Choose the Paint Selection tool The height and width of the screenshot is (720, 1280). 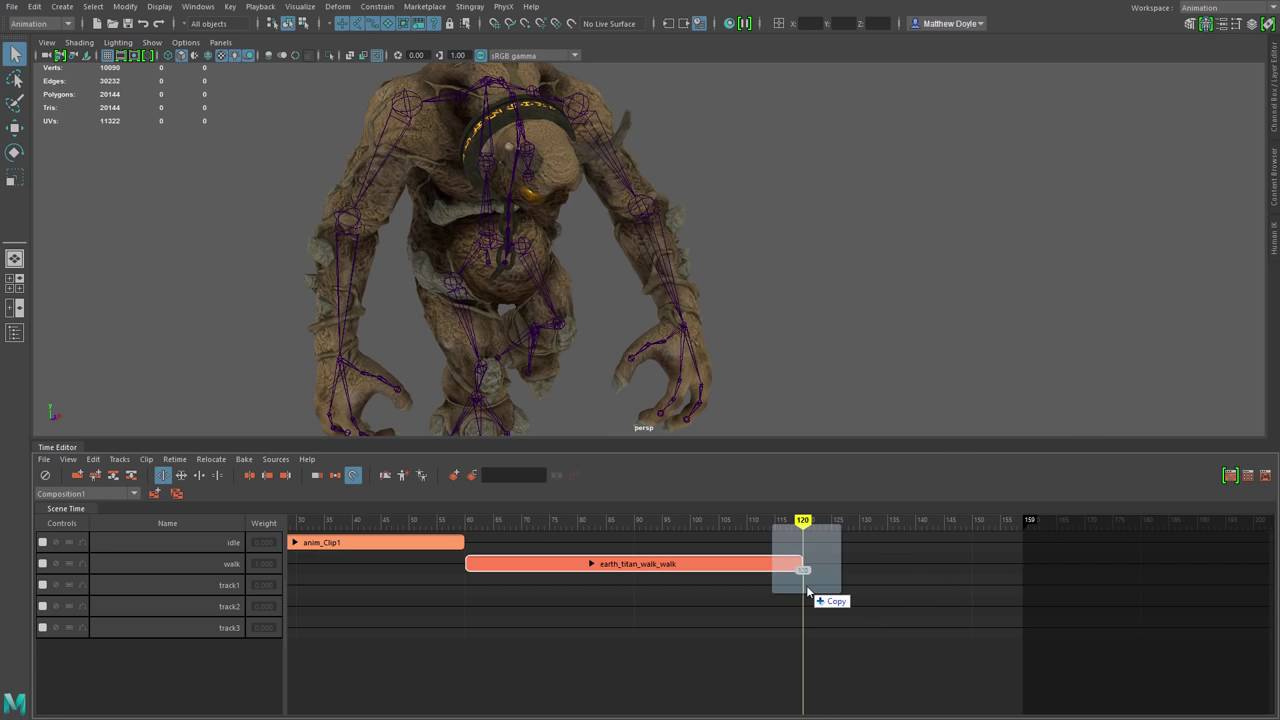pyautogui.click(x=15, y=103)
